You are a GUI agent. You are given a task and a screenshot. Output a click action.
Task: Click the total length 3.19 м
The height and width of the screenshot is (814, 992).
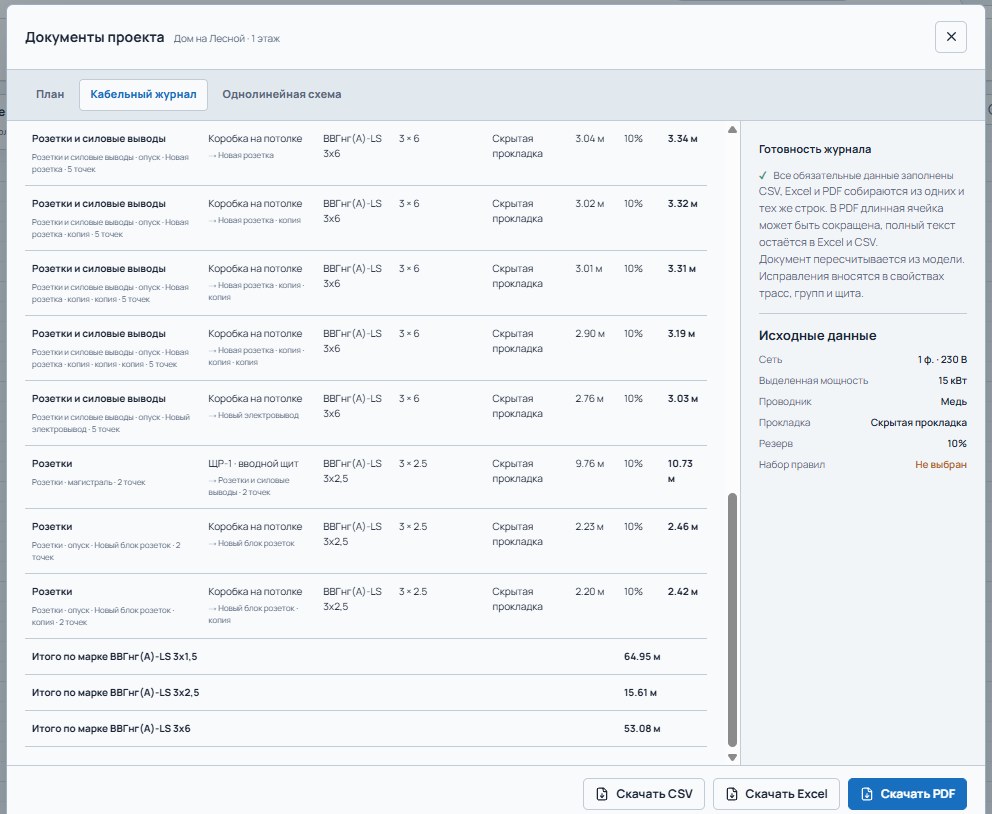point(681,334)
